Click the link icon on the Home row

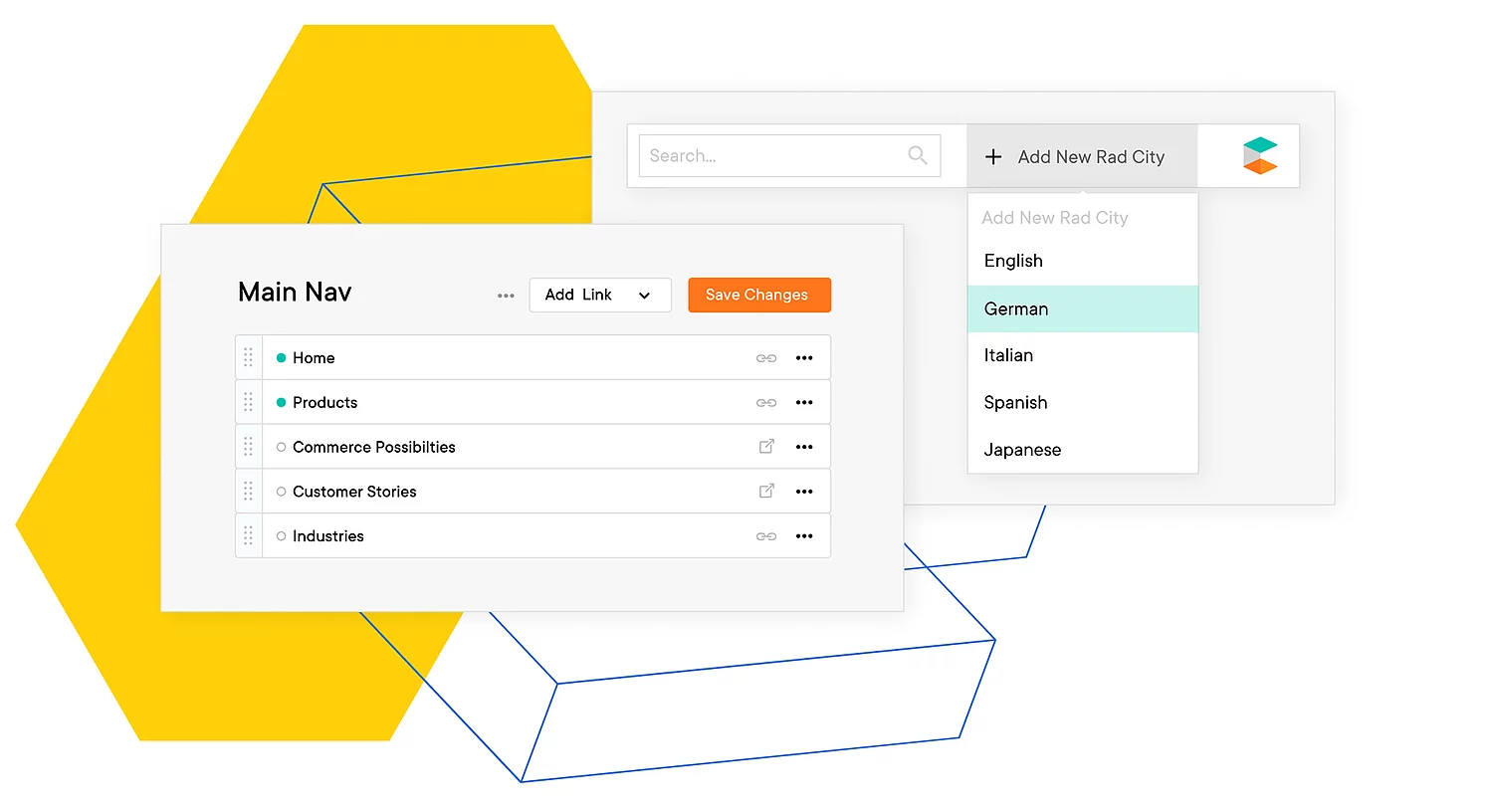(x=766, y=357)
